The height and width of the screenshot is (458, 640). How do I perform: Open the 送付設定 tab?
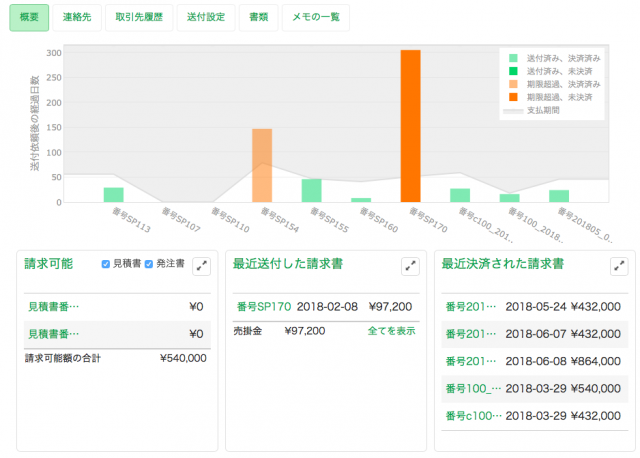pyautogui.click(x=206, y=18)
